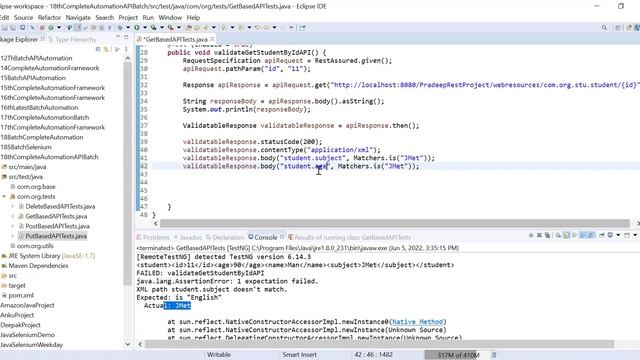Expand the PostBasedAPITests.java tree node
Image resolution: width=640 pixels, height=360 pixels.
coord(13,226)
